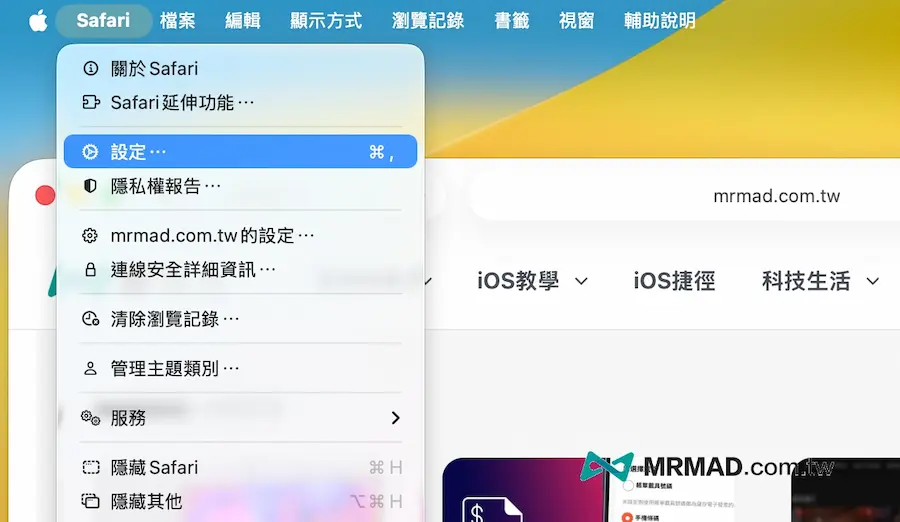Image resolution: width=900 pixels, height=522 pixels.
Task: Click the Safari menu bar item
Action: 103,21
